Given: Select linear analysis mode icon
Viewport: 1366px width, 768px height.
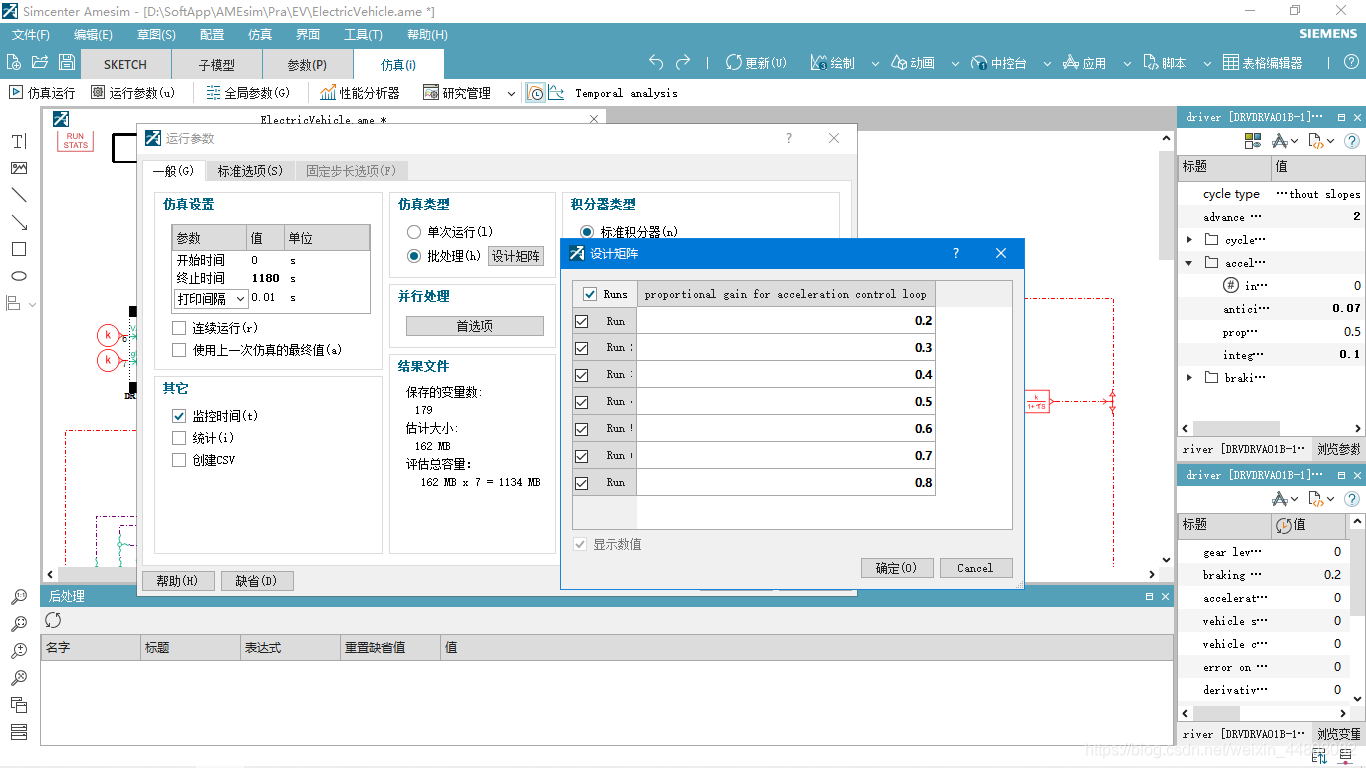Looking at the screenshot, I should [556, 93].
